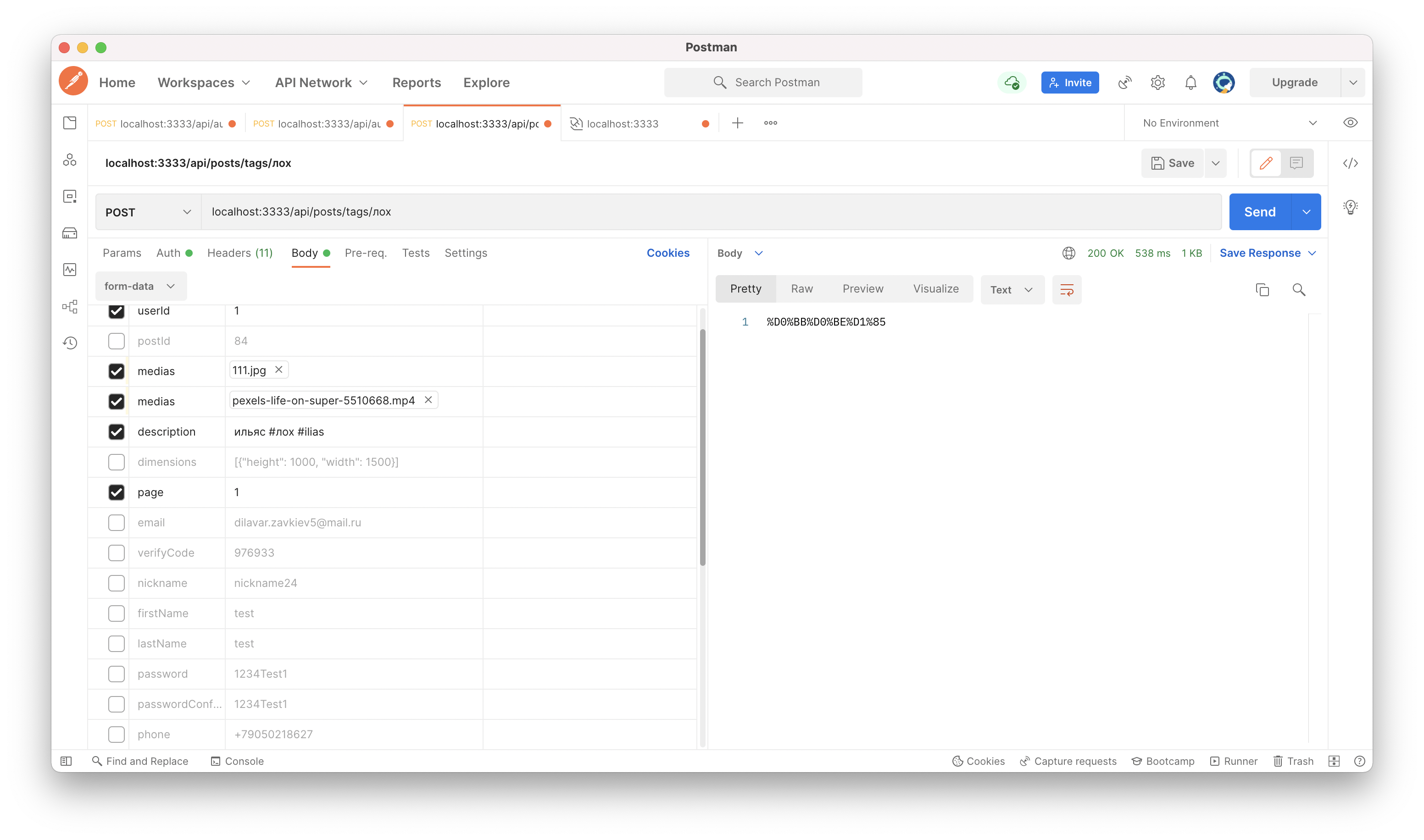Open the Mock Servers sidebar icon
Viewport: 1424px width, 840px height.
pyautogui.click(x=70, y=232)
